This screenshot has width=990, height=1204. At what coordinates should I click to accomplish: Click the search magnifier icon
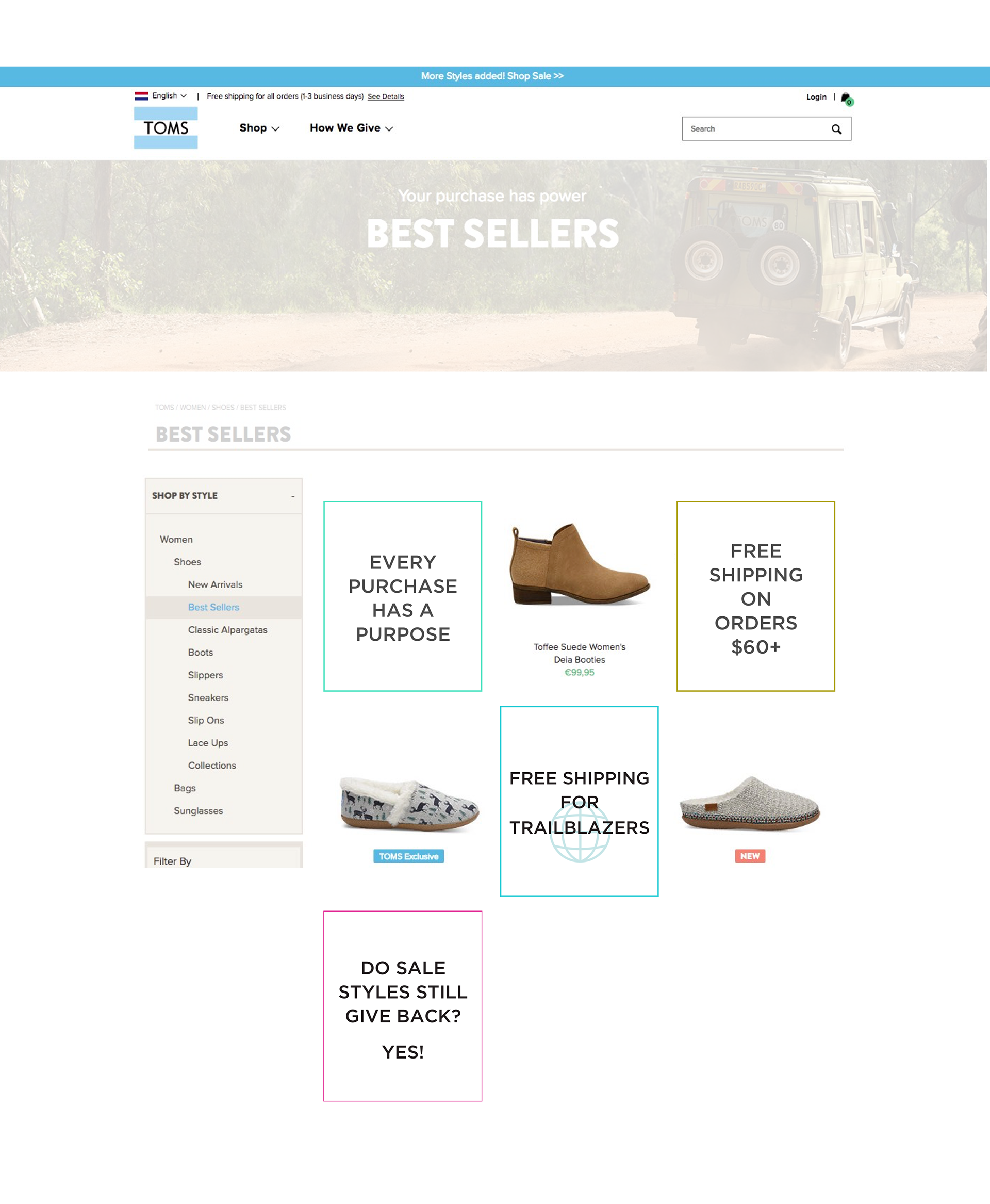point(836,129)
